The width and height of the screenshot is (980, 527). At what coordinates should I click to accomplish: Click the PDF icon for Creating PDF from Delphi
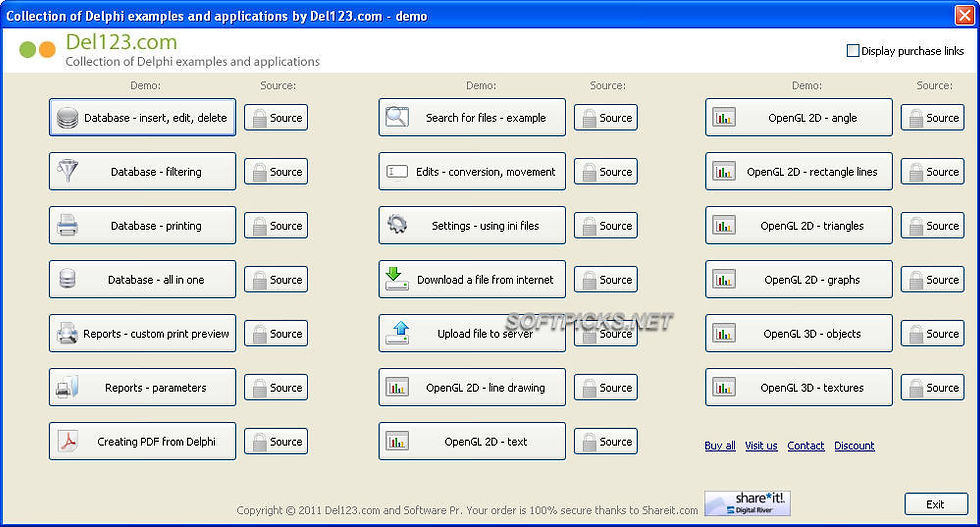click(x=68, y=441)
